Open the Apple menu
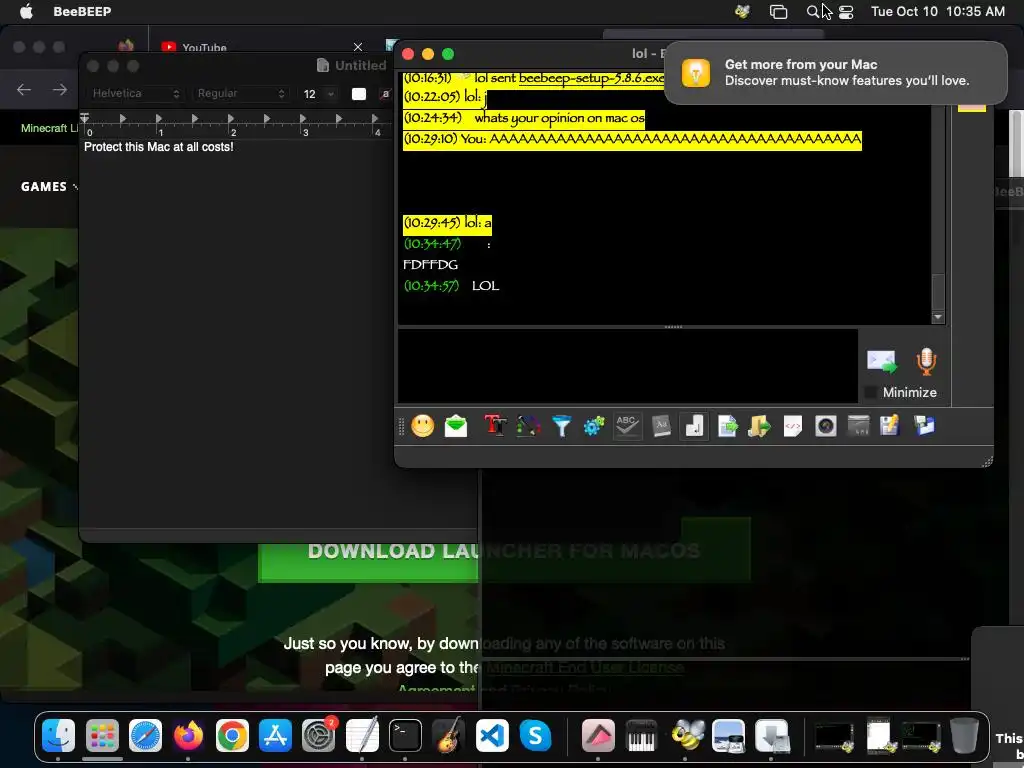 pos(26,11)
